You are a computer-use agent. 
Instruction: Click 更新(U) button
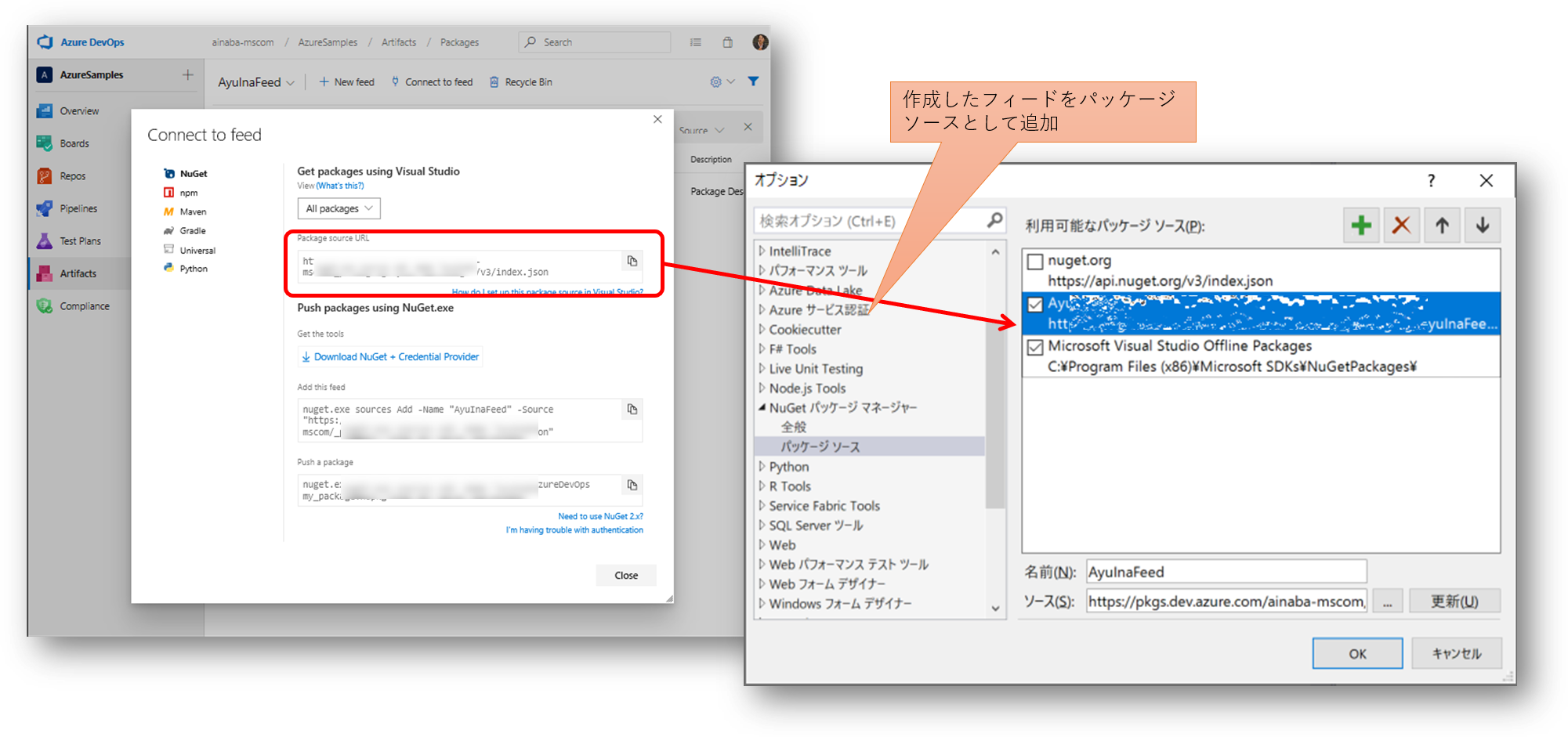[x=1455, y=602]
